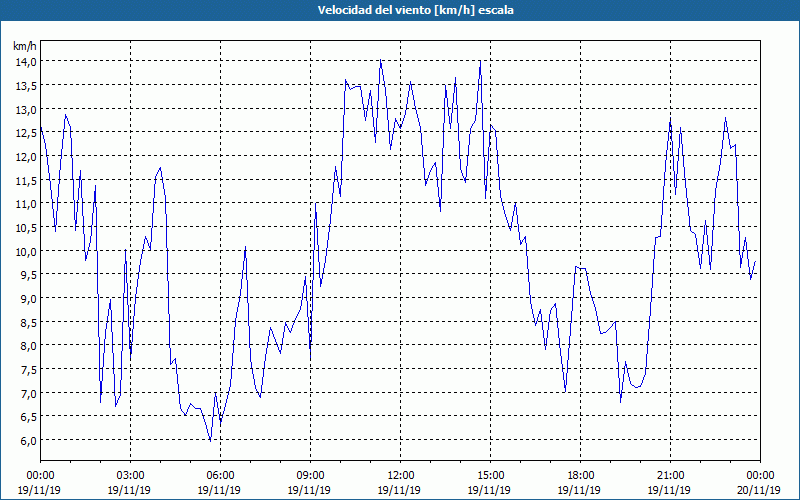Select the '19/11/19' date under 06:00

[x=219, y=490]
